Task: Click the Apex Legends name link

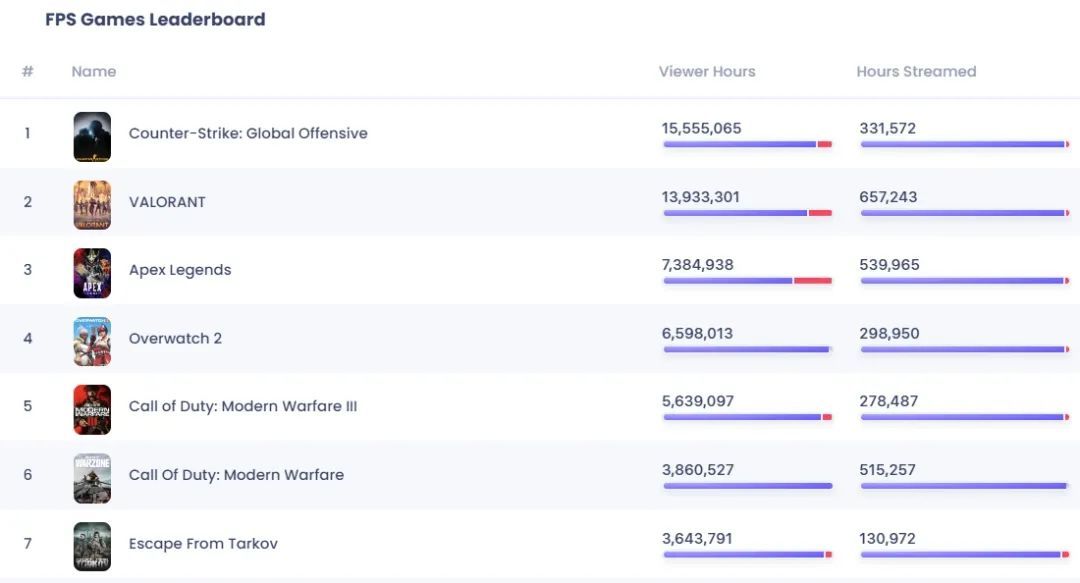Action: 180,270
